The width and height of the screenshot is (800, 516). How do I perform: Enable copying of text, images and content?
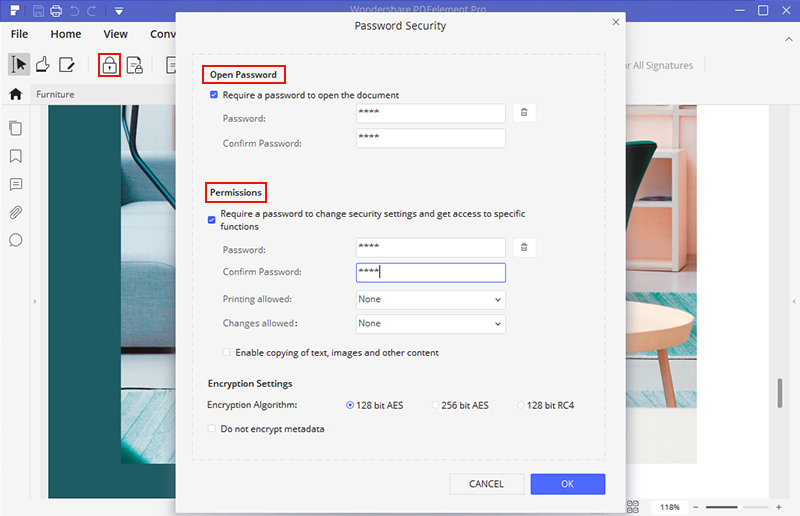click(227, 352)
